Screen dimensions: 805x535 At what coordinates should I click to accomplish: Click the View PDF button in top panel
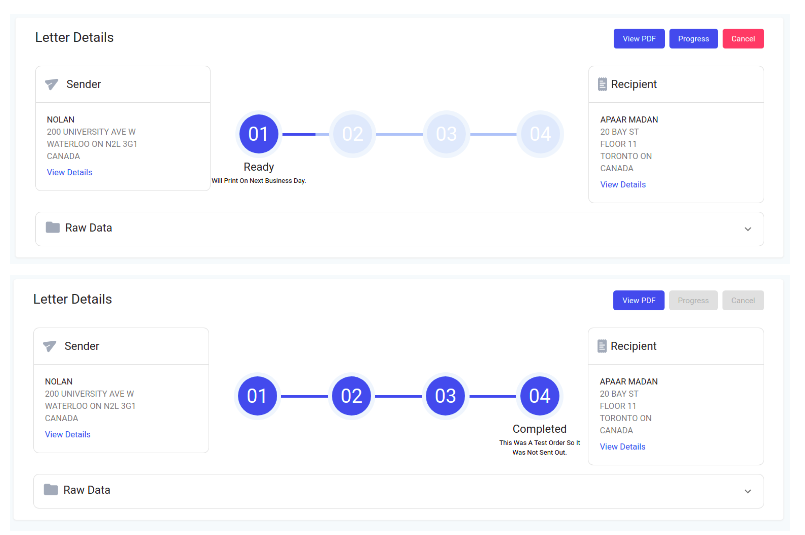click(639, 39)
